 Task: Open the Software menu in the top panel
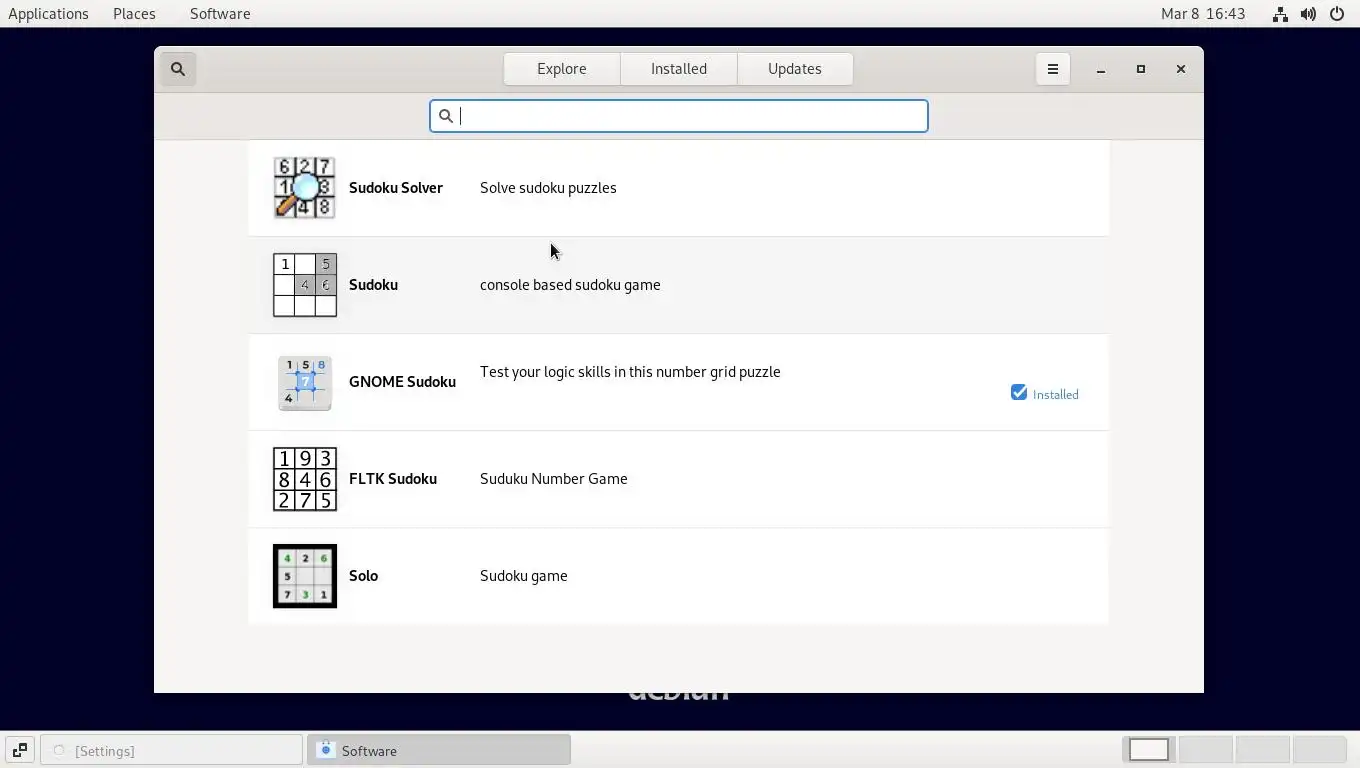click(220, 14)
